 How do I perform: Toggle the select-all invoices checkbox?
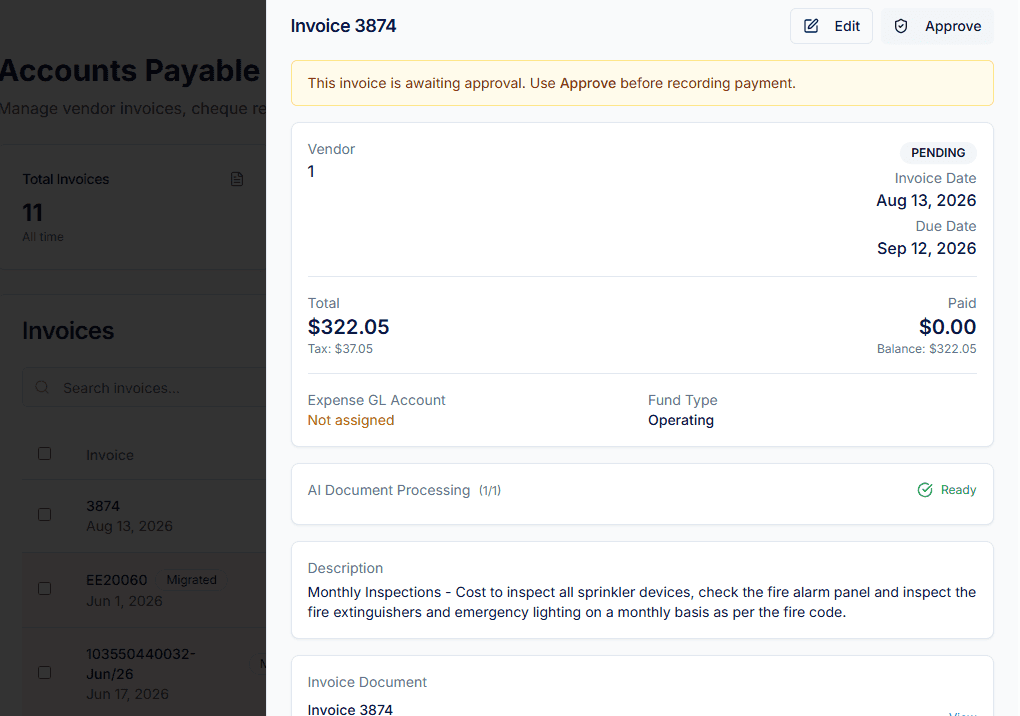point(44,453)
